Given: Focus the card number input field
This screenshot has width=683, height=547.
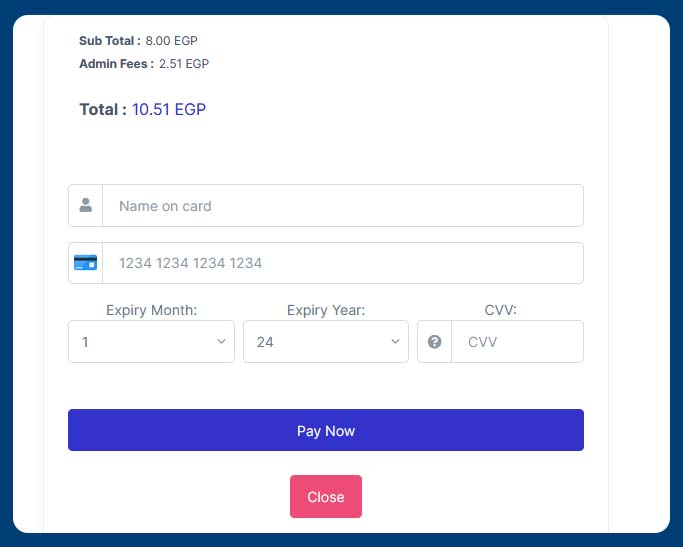Looking at the screenshot, I should point(343,263).
